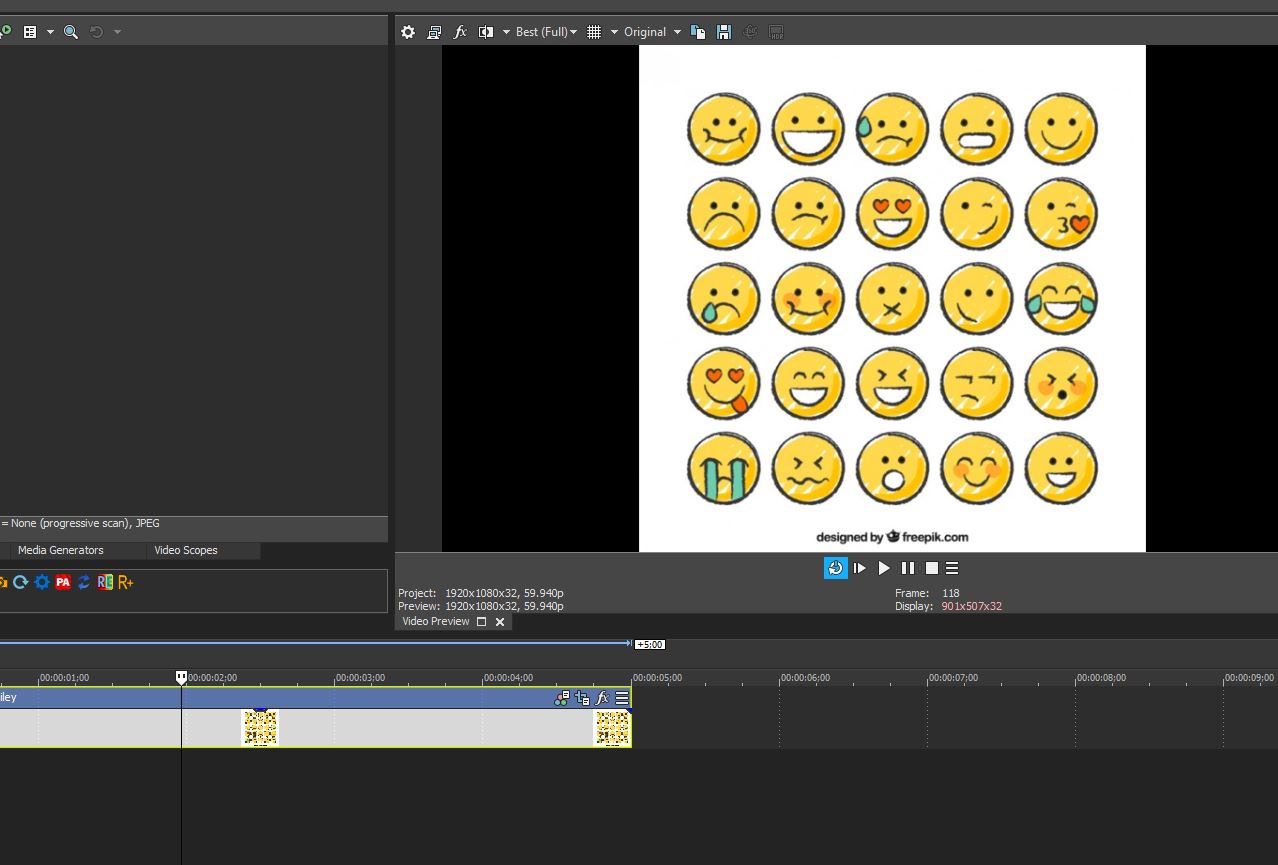Click the blue loop region bar
Image resolution: width=1278 pixels, height=865 pixels.
[315, 643]
